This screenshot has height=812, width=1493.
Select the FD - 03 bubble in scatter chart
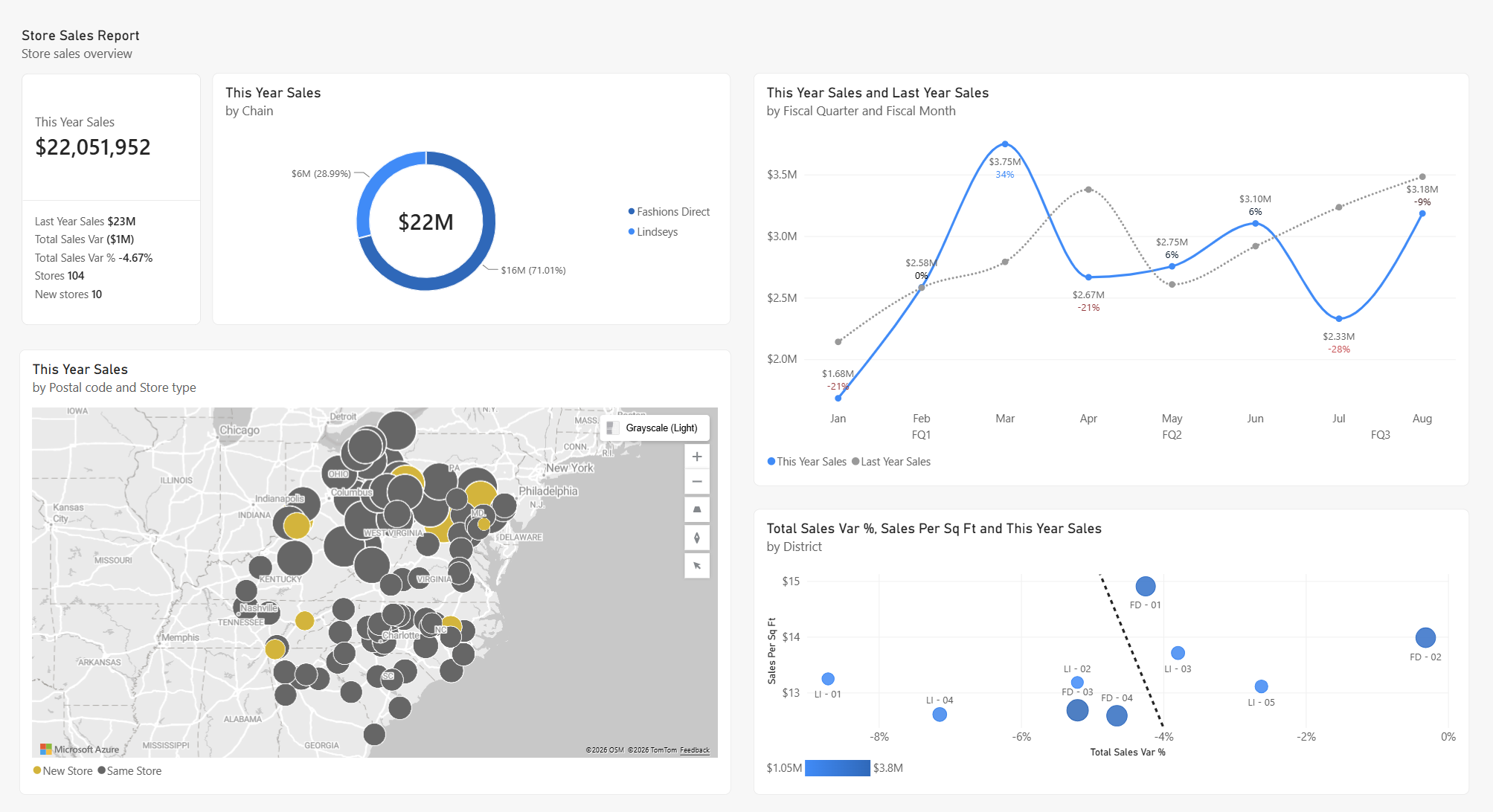coord(1077,711)
